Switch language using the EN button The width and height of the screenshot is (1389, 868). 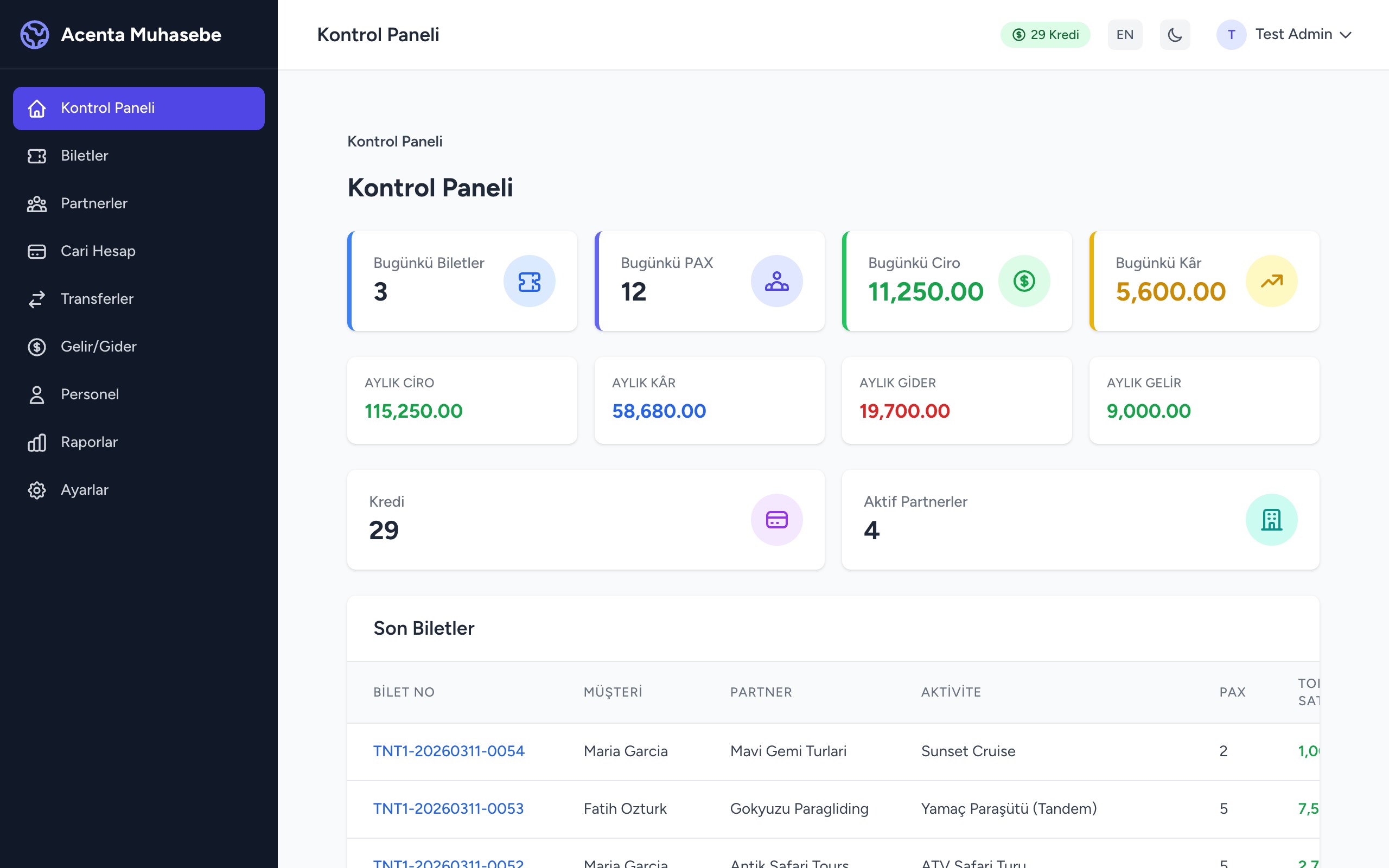(1124, 34)
